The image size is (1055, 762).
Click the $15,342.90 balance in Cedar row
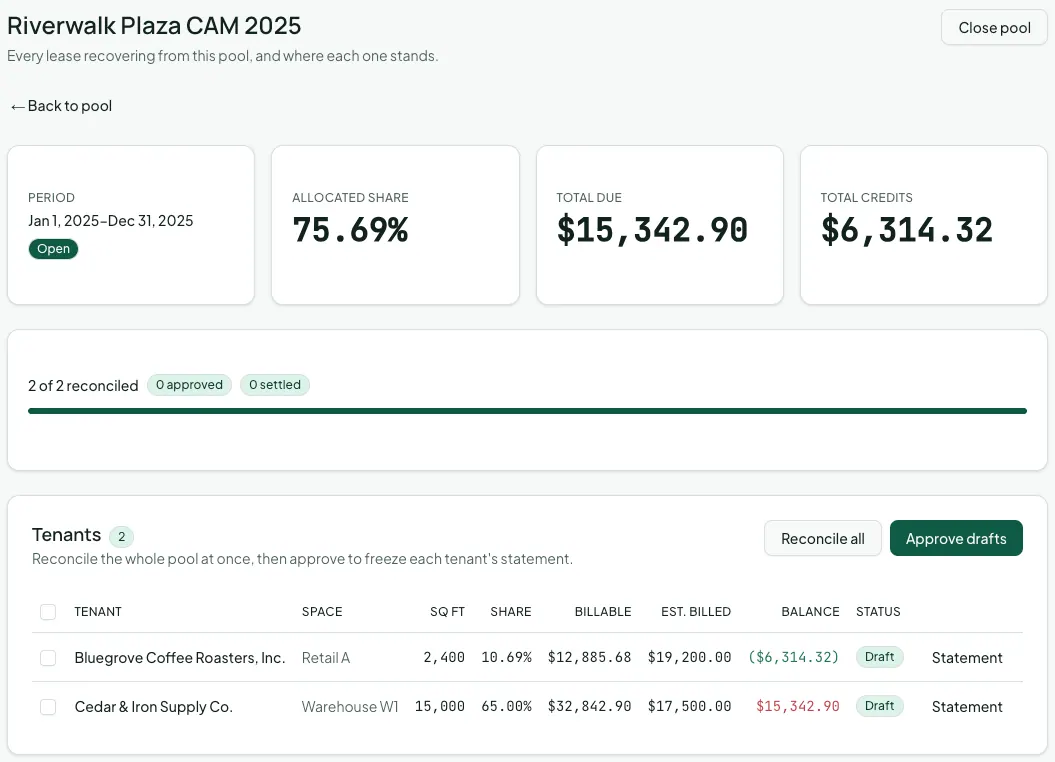point(797,706)
